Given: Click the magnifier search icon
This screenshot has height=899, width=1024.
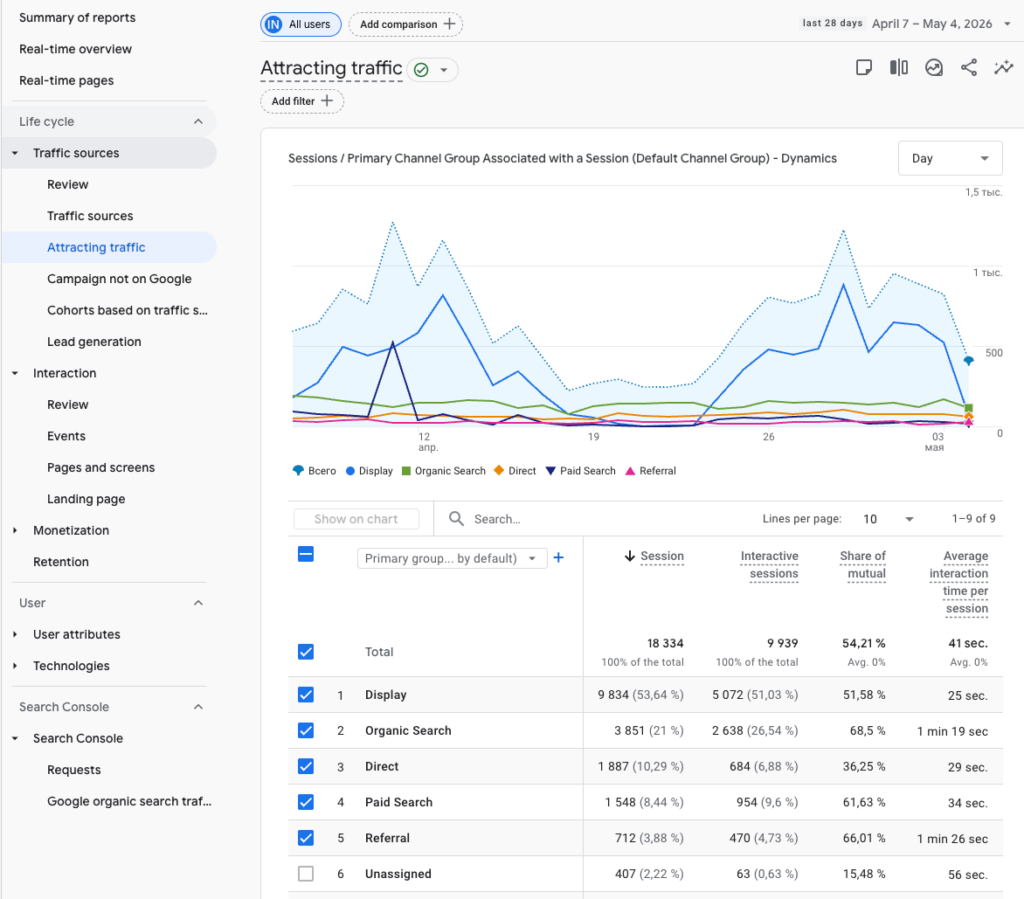Looking at the screenshot, I should click(x=456, y=518).
